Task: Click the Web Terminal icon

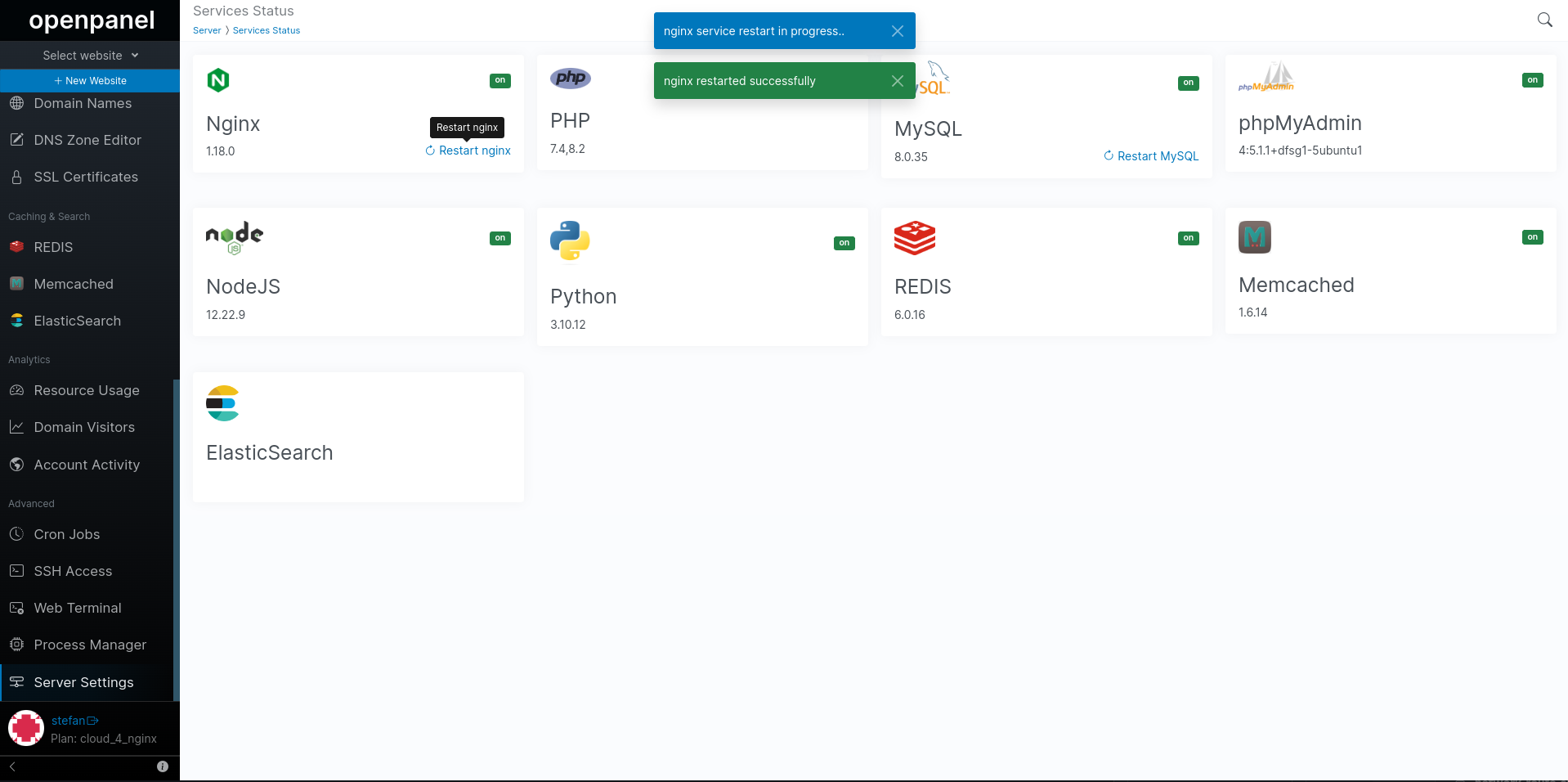Action: click(16, 608)
